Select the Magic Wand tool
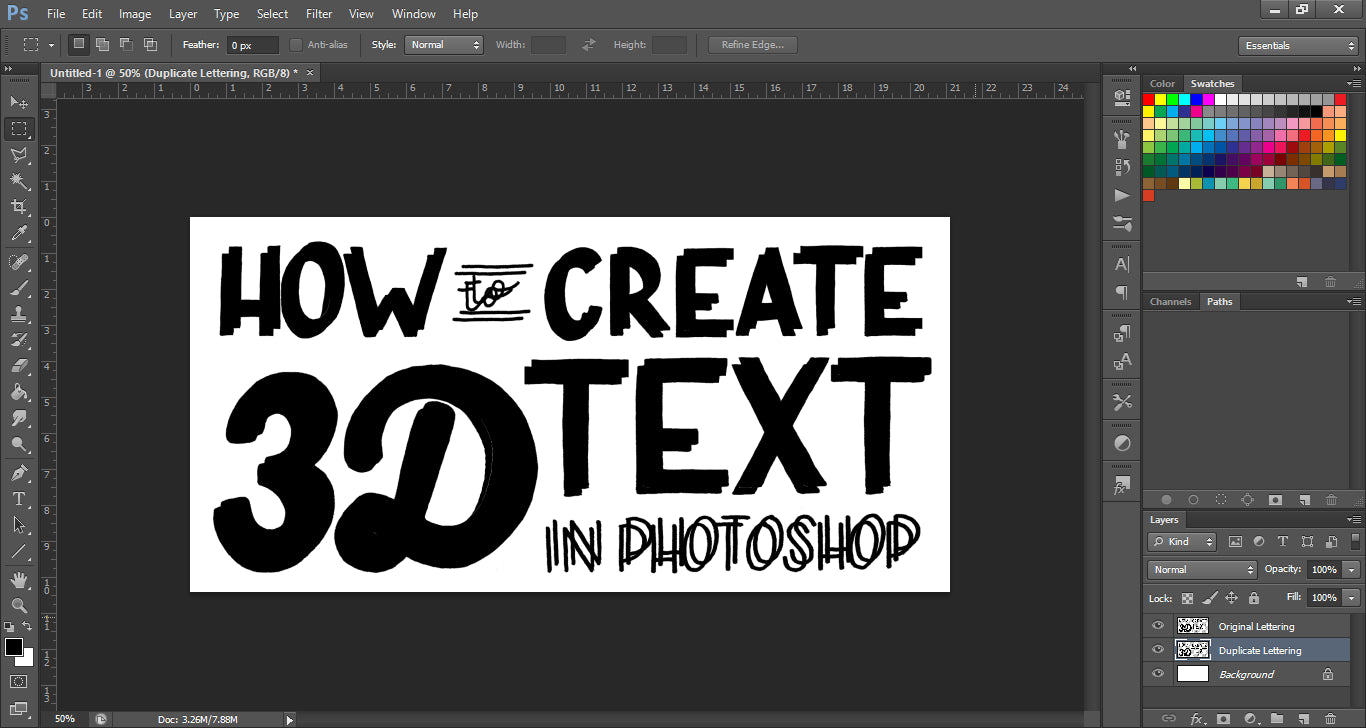This screenshot has width=1366, height=728. [19, 180]
